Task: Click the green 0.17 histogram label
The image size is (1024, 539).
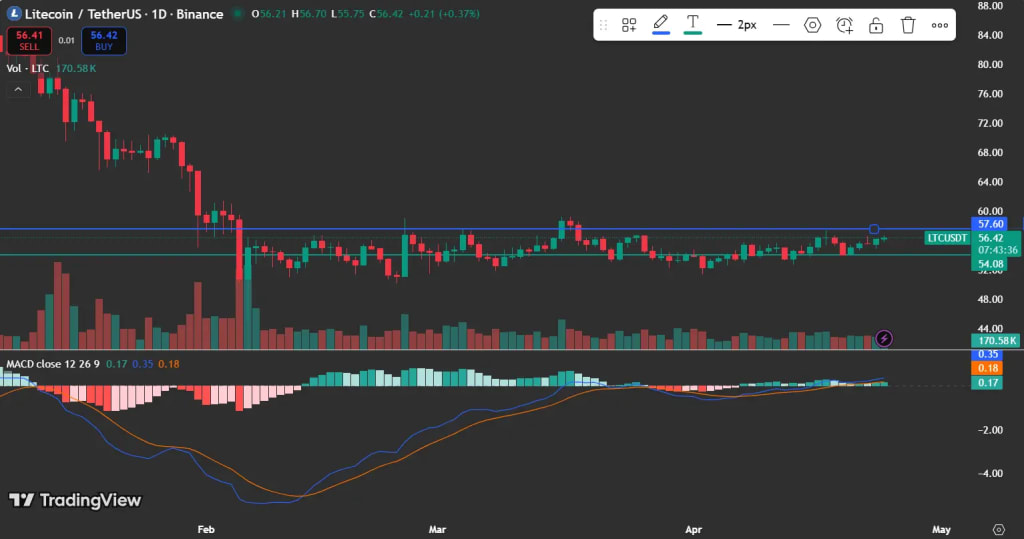Action: (x=988, y=383)
